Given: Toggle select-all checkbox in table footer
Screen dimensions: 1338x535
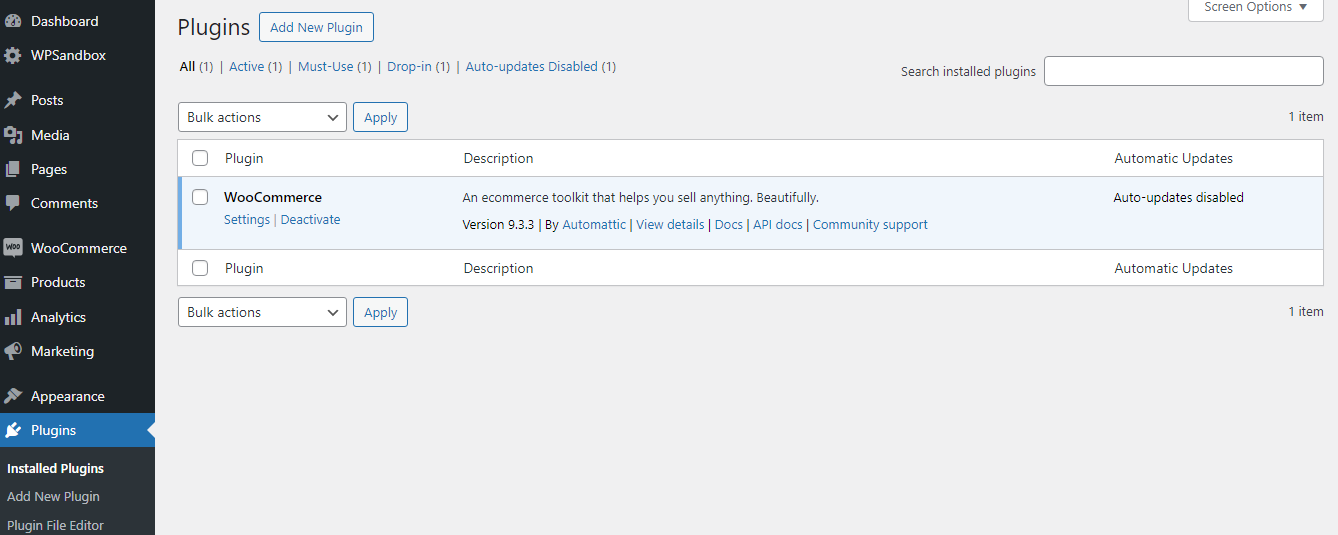Looking at the screenshot, I should (x=200, y=268).
